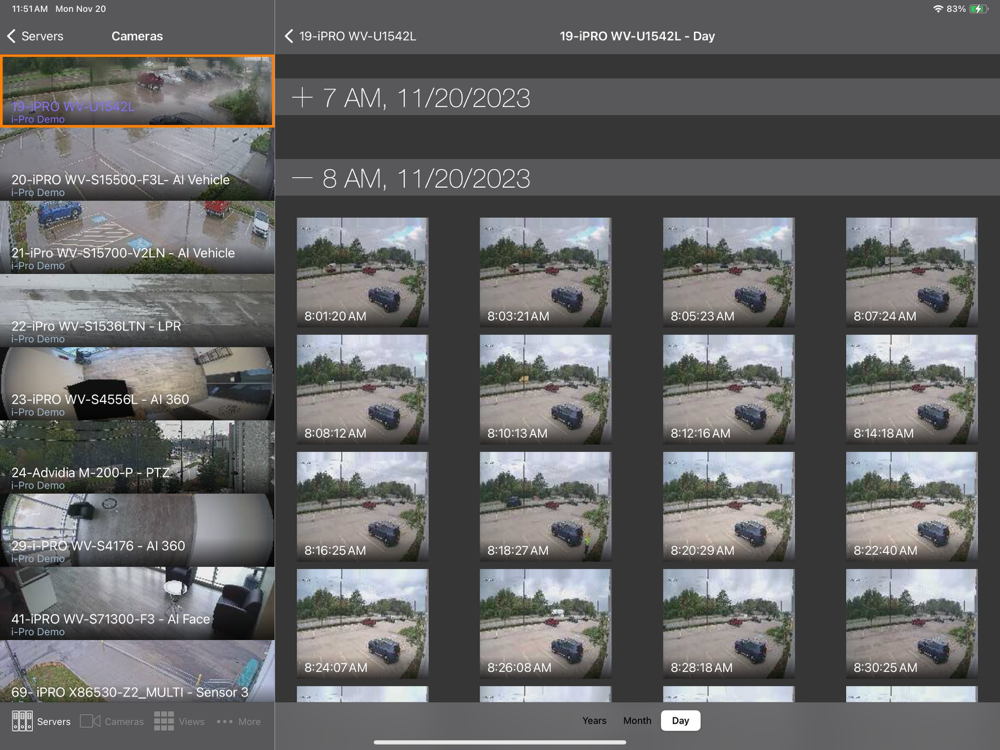Tap the home indicator bar
Image resolution: width=1000 pixels, height=750 pixels.
click(499, 742)
